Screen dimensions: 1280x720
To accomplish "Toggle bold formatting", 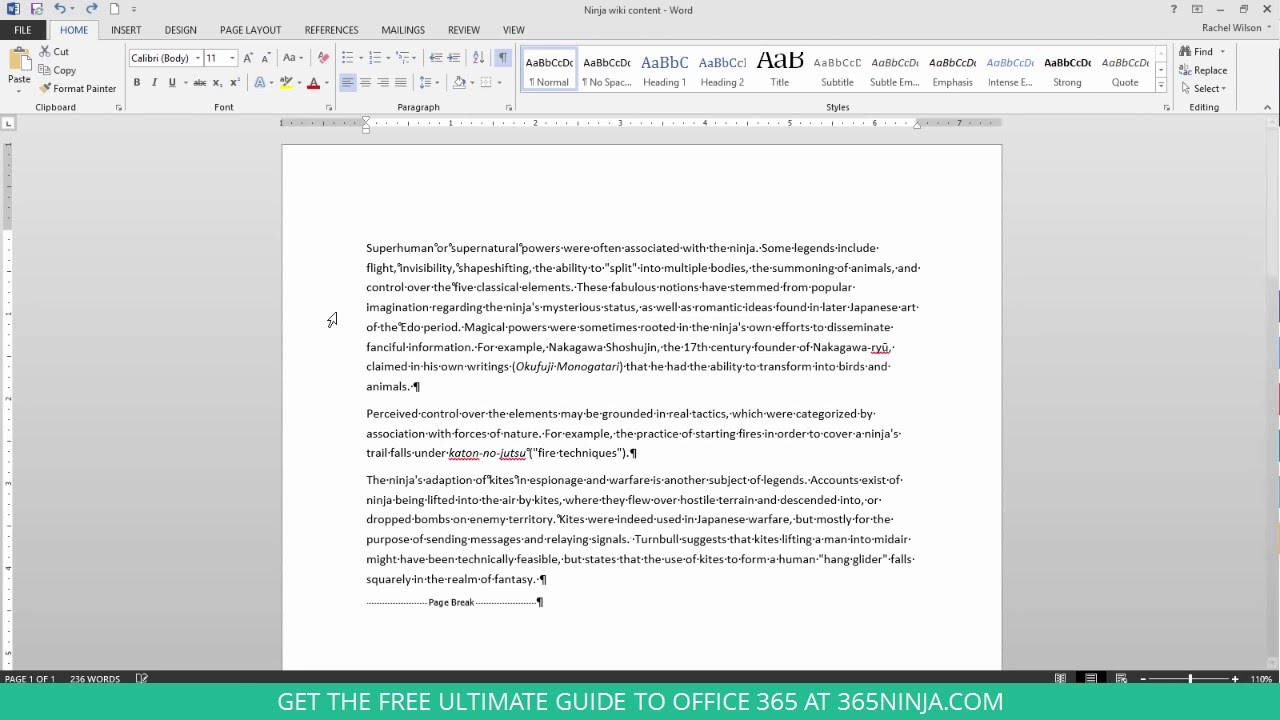I will click(x=137, y=82).
